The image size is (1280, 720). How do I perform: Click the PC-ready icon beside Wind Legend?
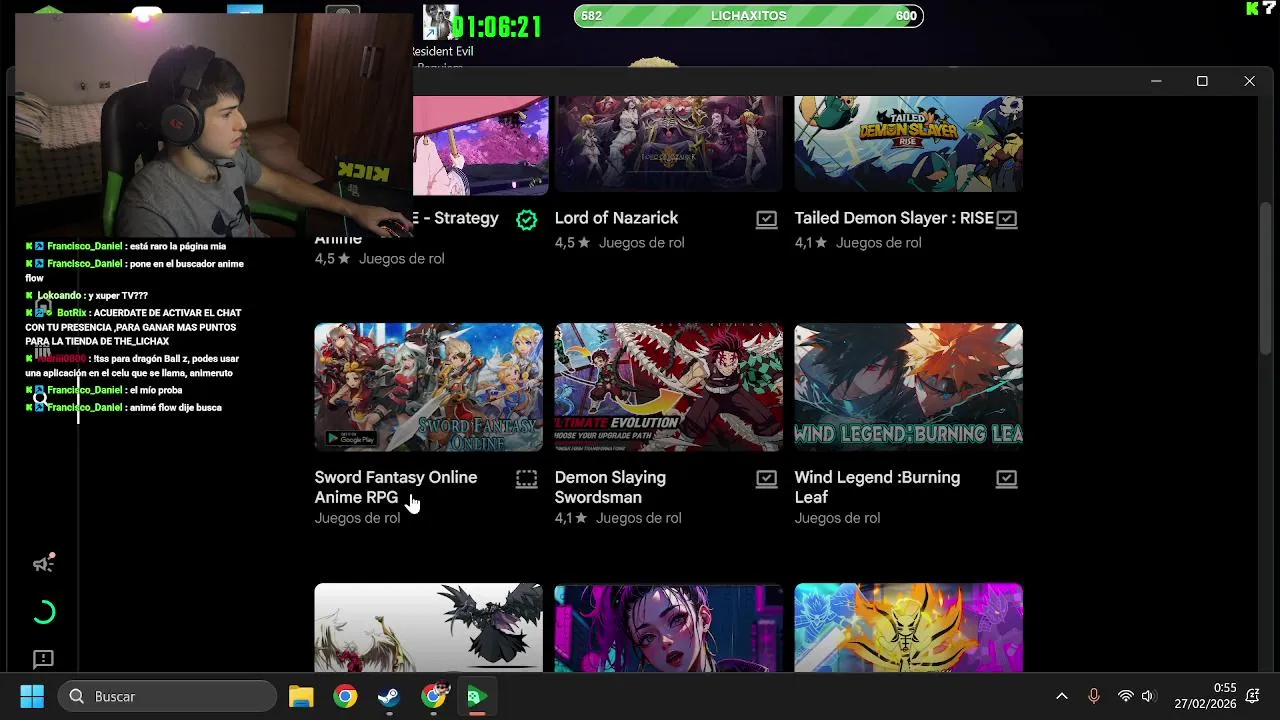coord(1006,479)
